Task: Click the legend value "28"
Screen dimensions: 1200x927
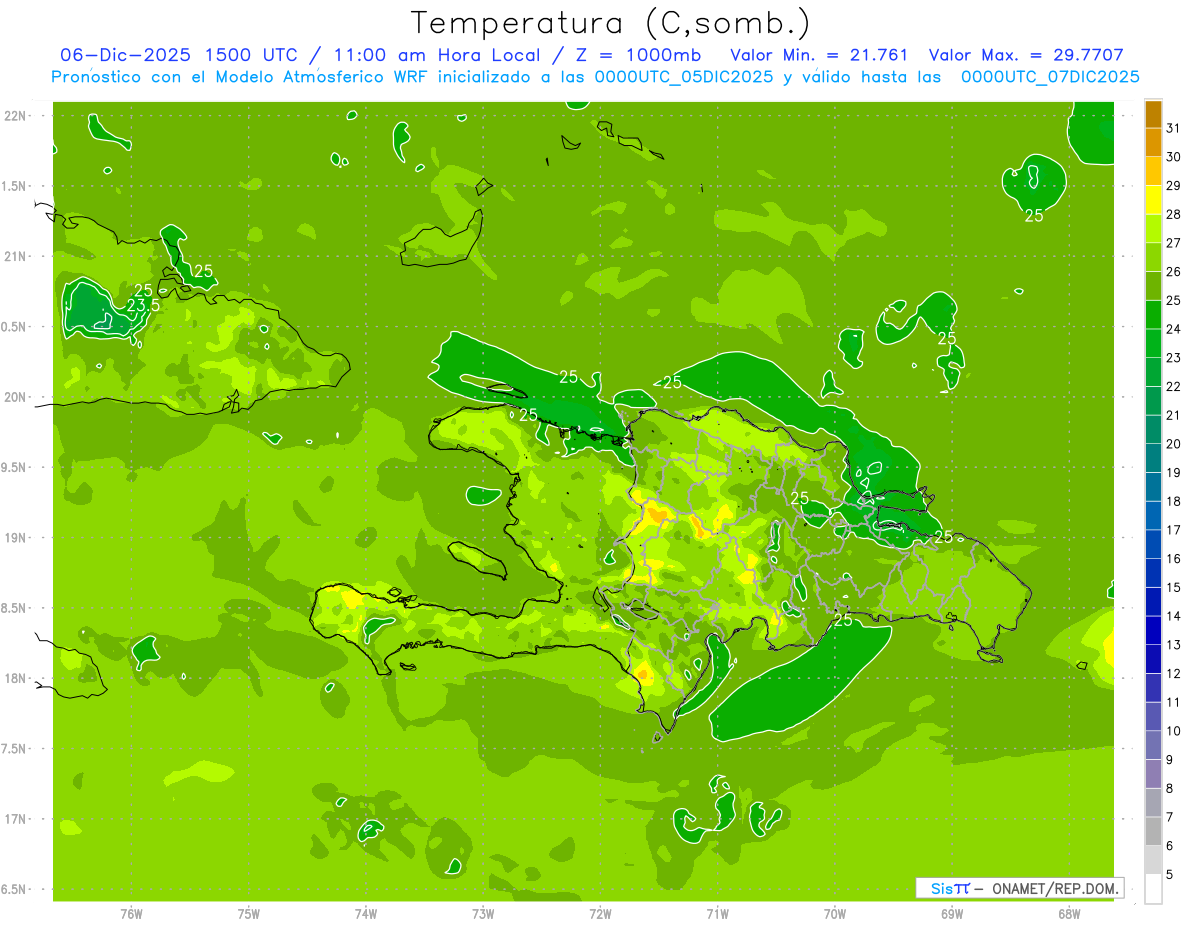Action: [1174, 214]
